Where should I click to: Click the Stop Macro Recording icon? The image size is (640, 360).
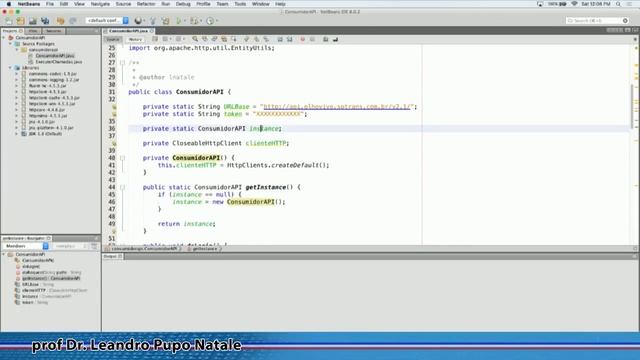point(312,39)
